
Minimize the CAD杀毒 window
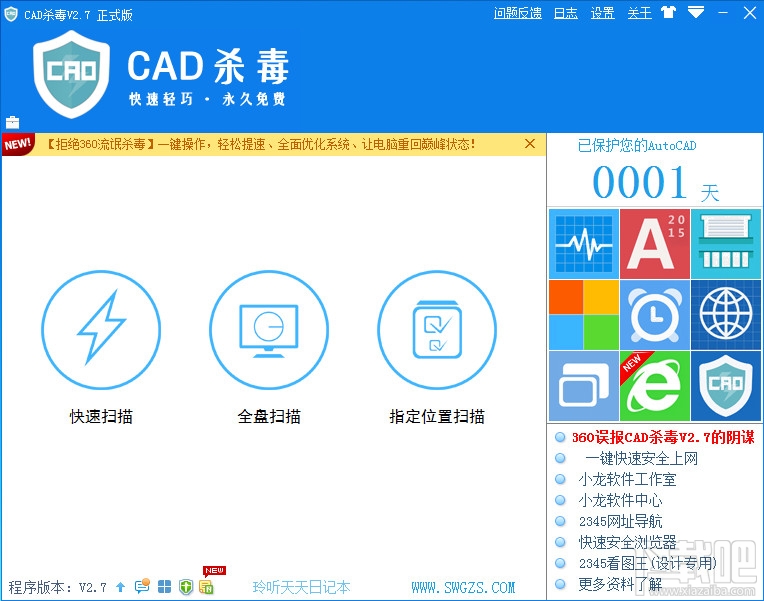[723, 13]
